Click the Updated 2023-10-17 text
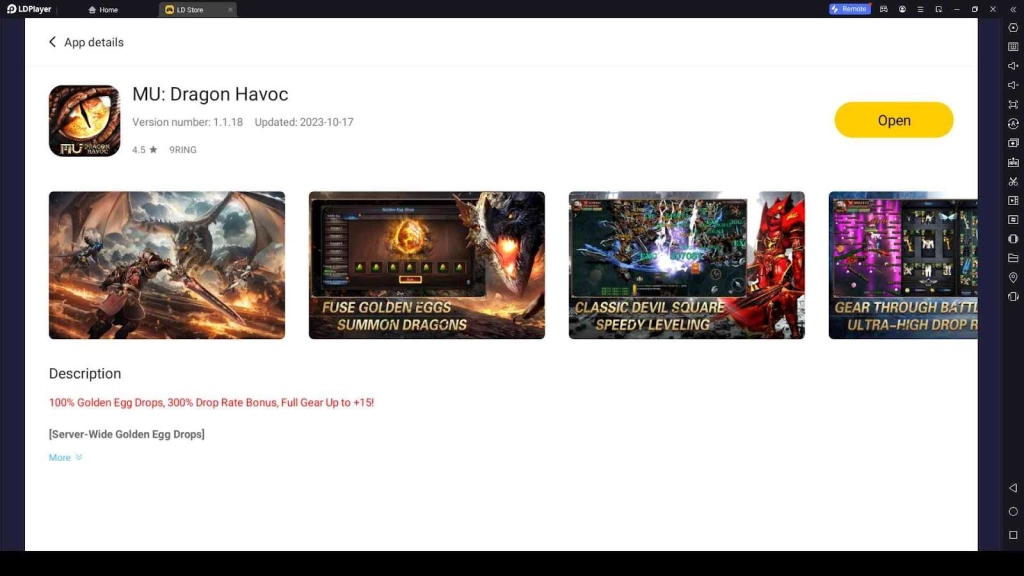Viewport: 1024px width, 576px height. coord(304,122)
